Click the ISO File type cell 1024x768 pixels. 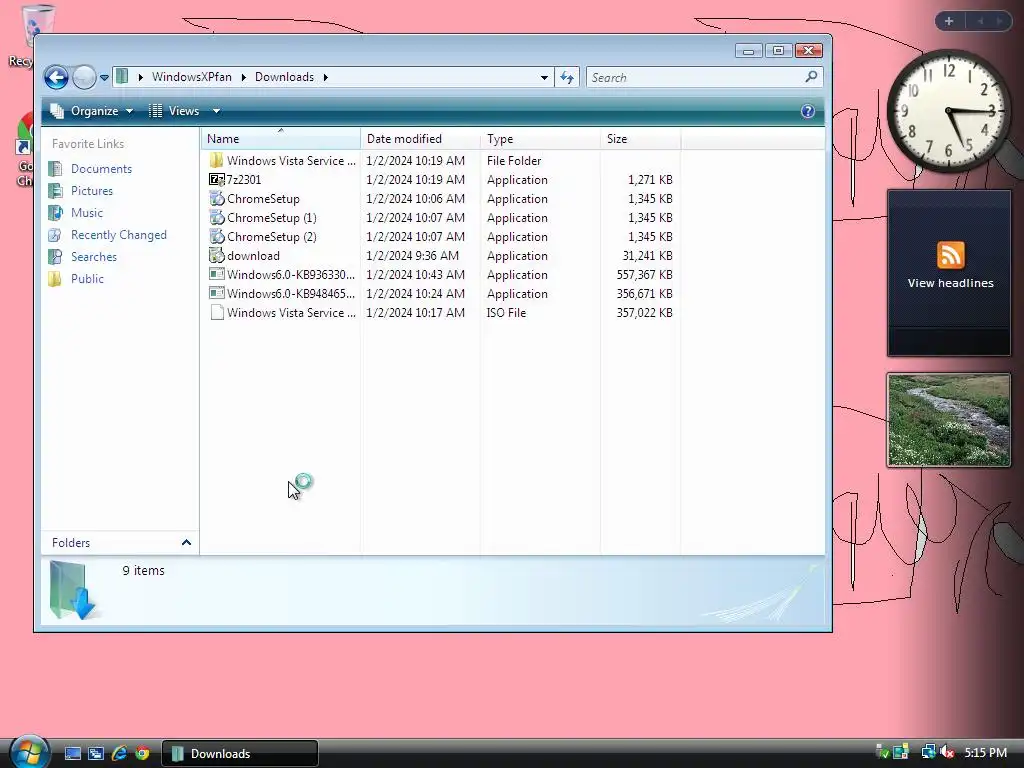[x=506, y=313]
